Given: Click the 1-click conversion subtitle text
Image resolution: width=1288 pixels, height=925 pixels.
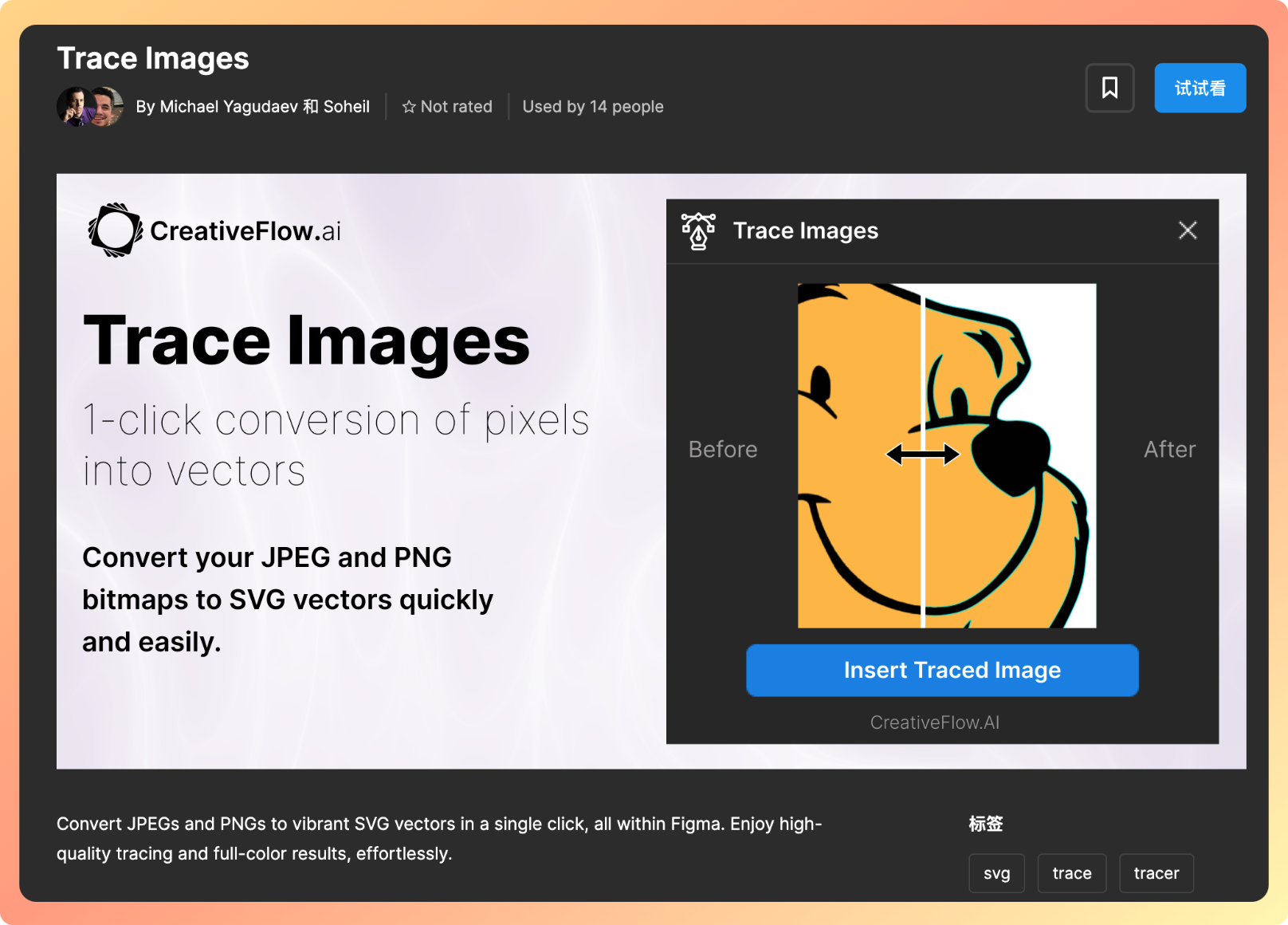Looking at the screenshot, I should pyautogui.click(x=336, y=445).
